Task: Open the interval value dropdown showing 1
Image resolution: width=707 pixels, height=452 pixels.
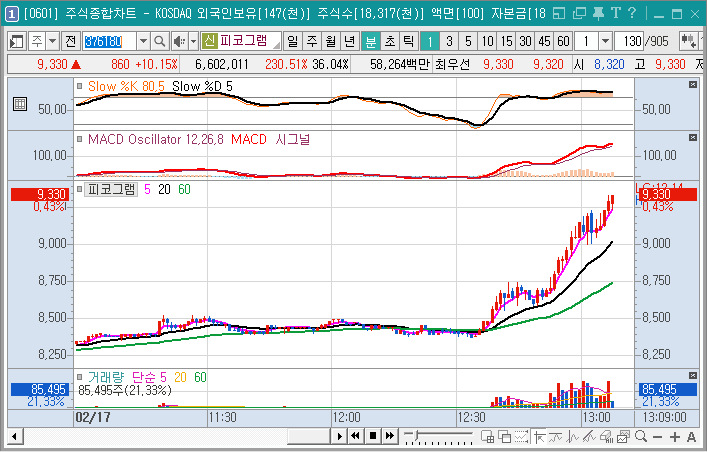Action: pyautogui.click(x=606, y=42)
